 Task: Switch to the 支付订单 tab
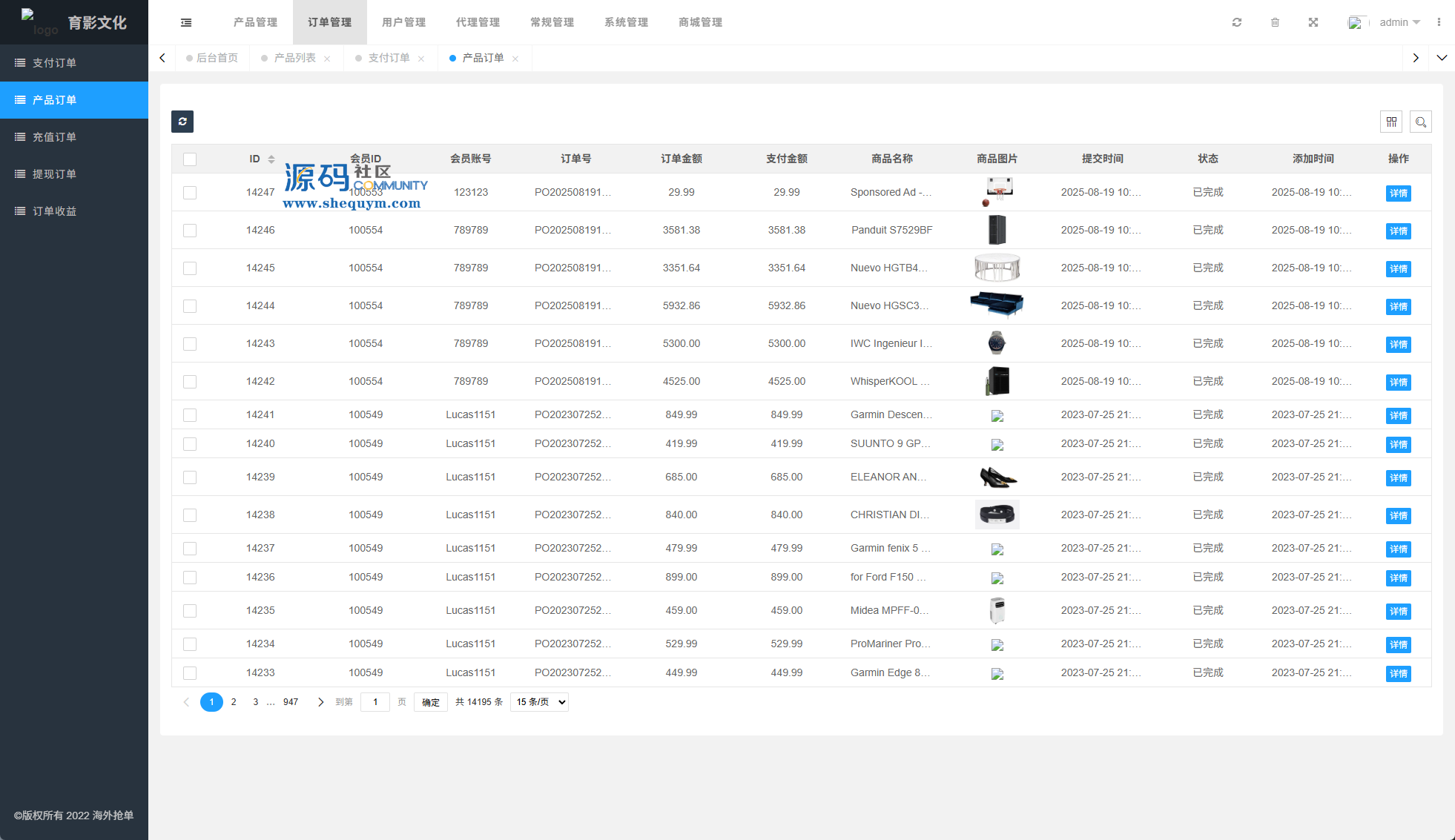[x=389, y=58]
